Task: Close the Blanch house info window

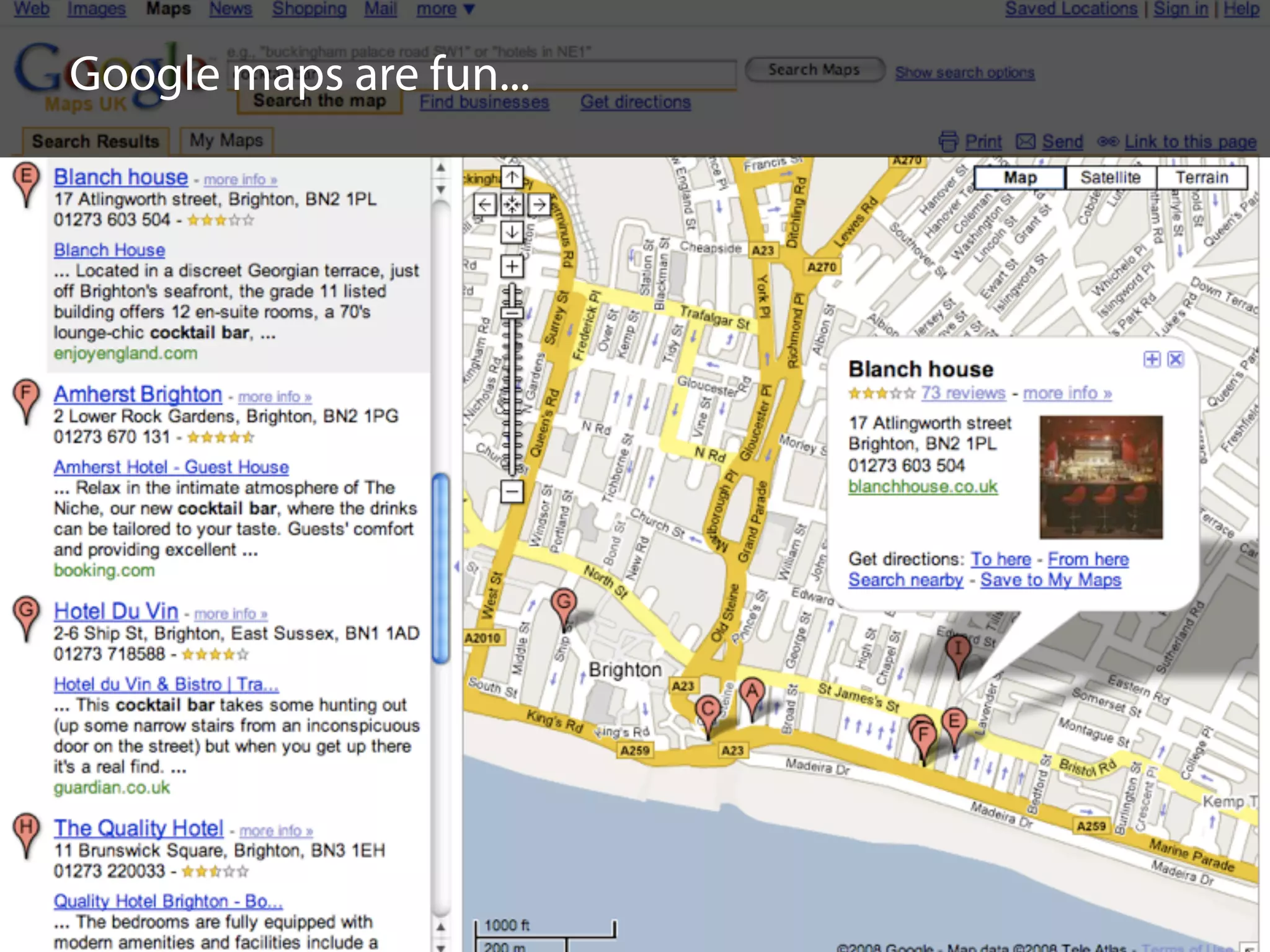Action: coord(1176,359)
